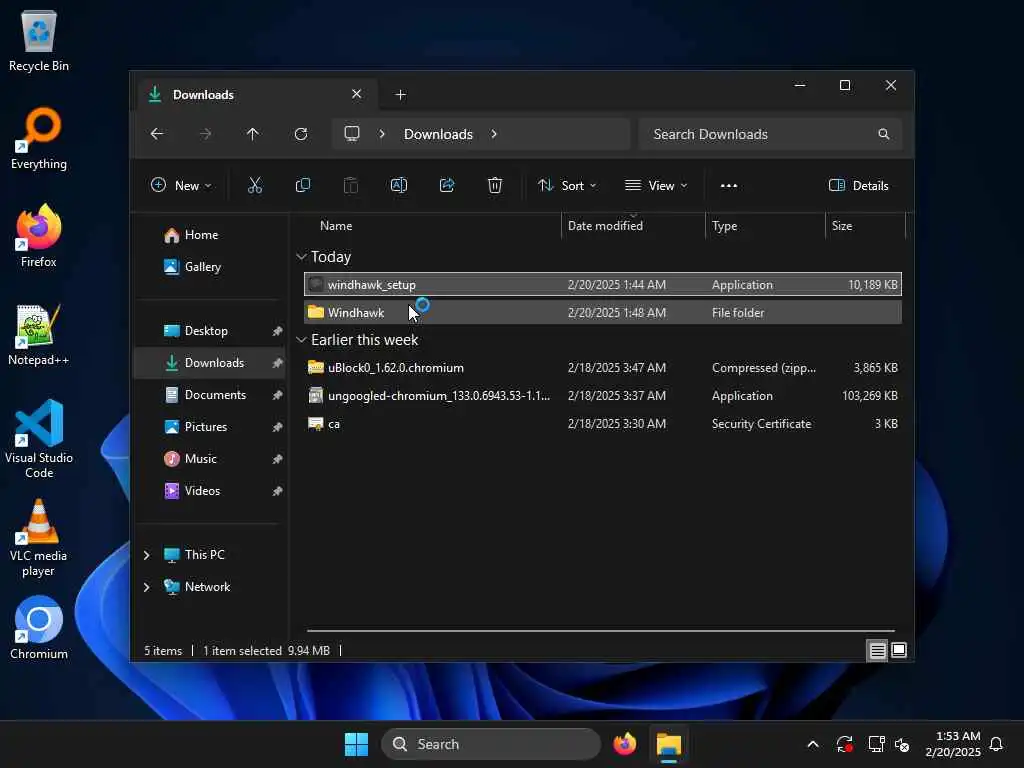Click the Firefox icon on taskbar

pyautogui.click(x=624, y=744)
